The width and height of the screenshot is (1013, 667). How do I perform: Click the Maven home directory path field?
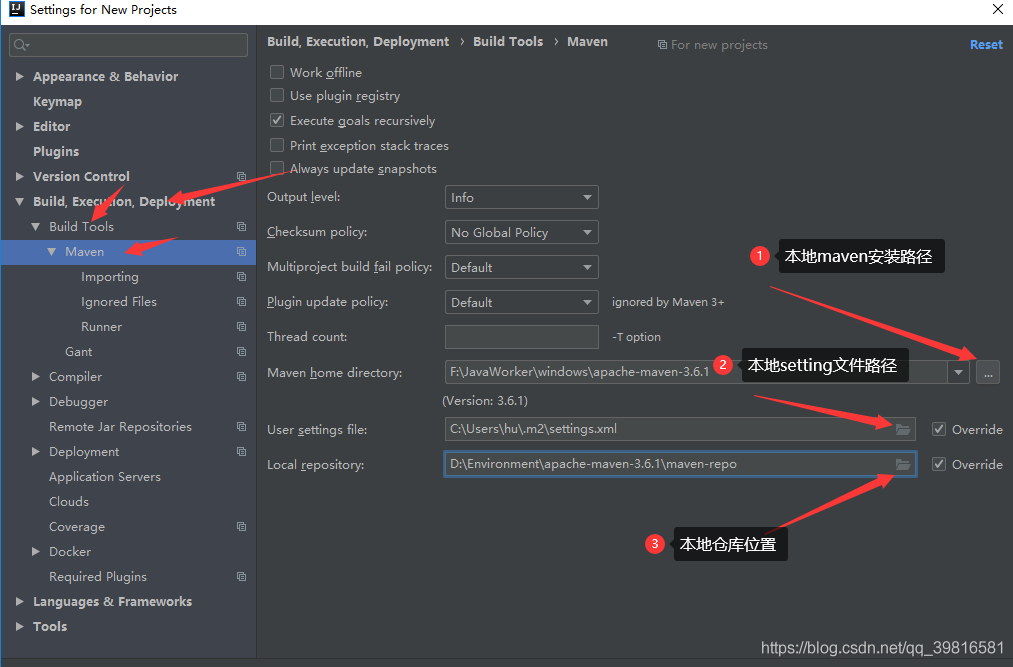(696, 372)
